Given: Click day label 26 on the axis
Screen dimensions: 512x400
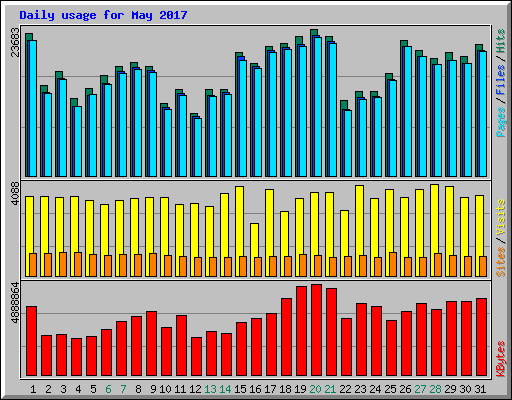Looking at the screenshot, I should pyautogui.click(x=405, y=389).
